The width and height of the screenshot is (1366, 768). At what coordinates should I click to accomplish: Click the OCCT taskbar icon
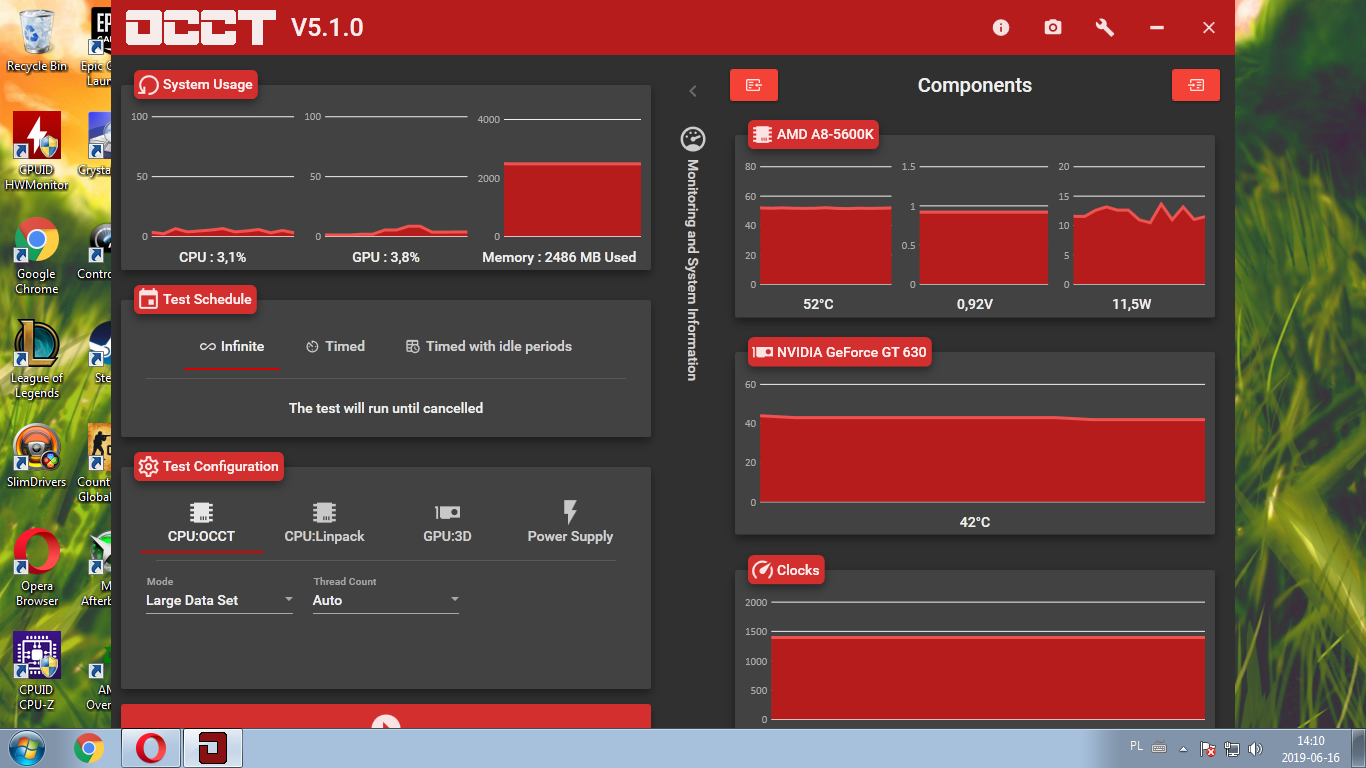214,748
